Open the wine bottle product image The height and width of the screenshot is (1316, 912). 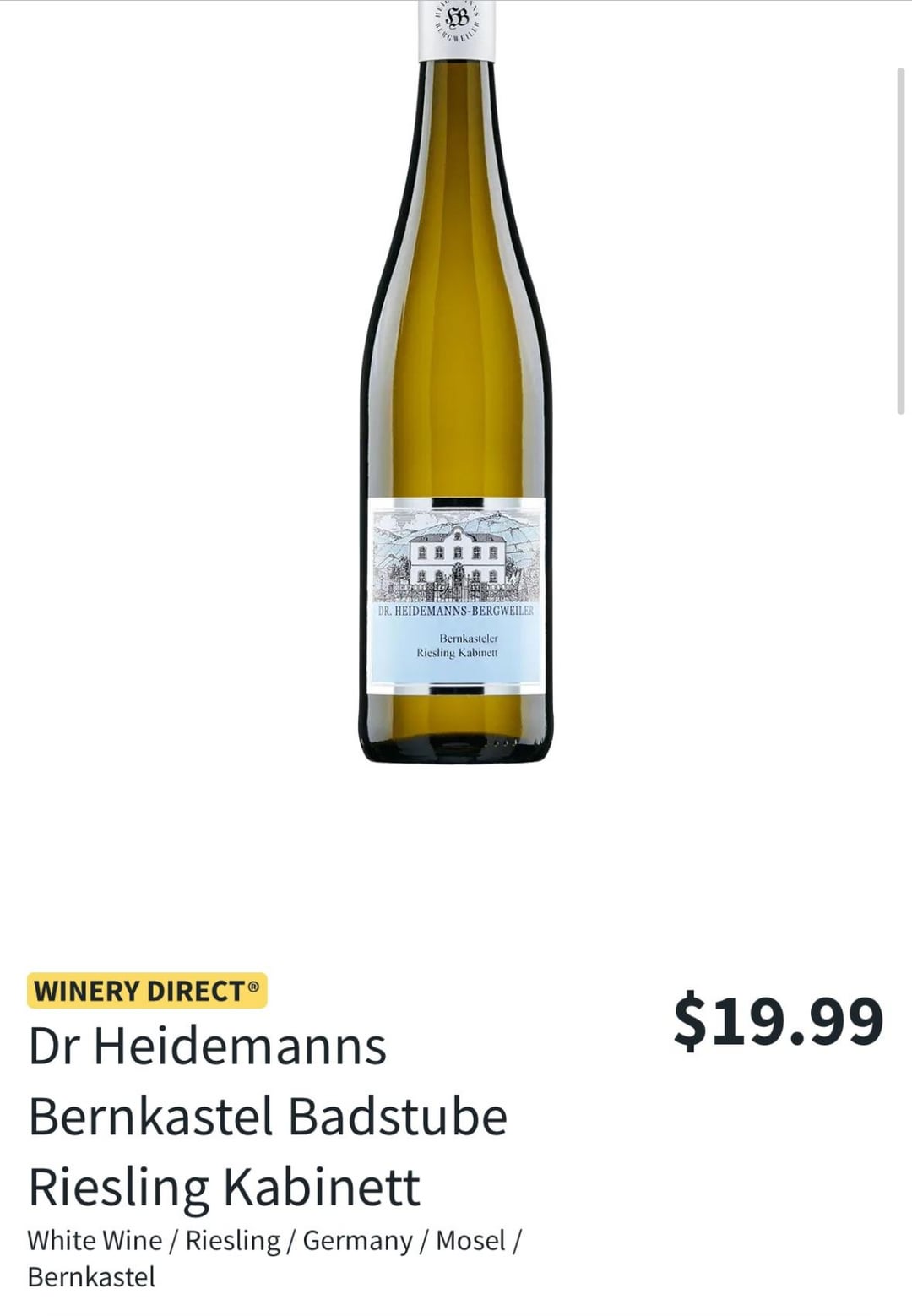coord(457,382)
